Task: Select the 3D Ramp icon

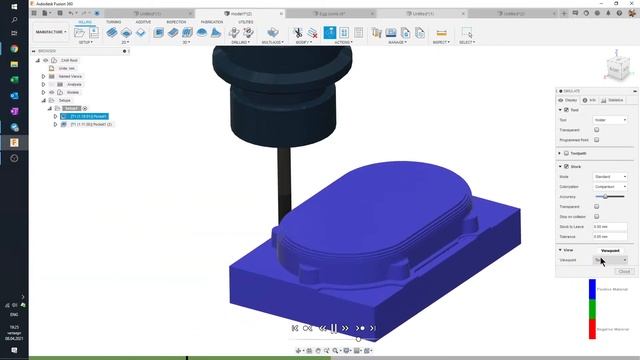Action: point(216,32)
